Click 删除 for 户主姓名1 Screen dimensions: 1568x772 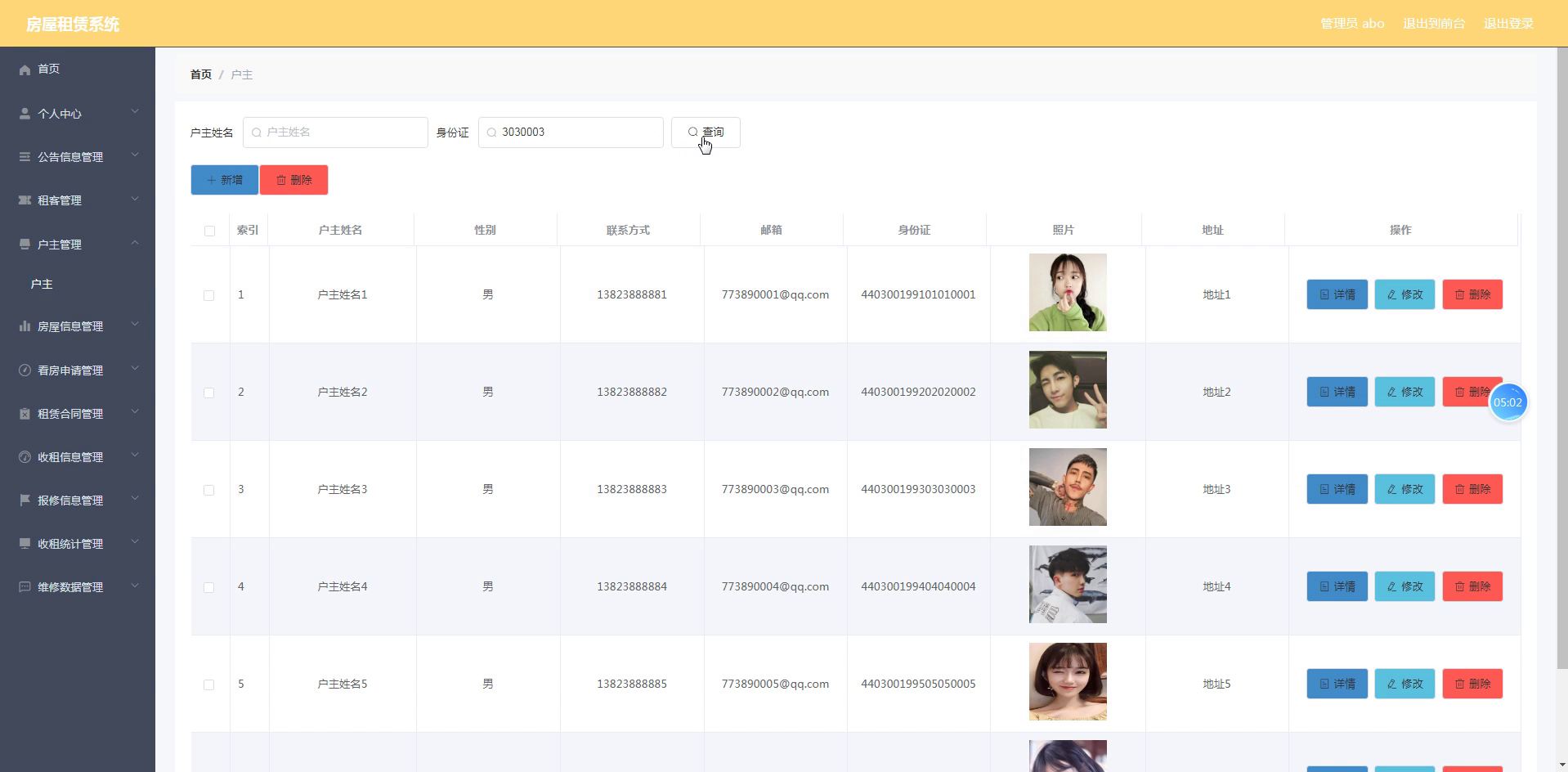pyautogui.click(x=1472, y=294)
